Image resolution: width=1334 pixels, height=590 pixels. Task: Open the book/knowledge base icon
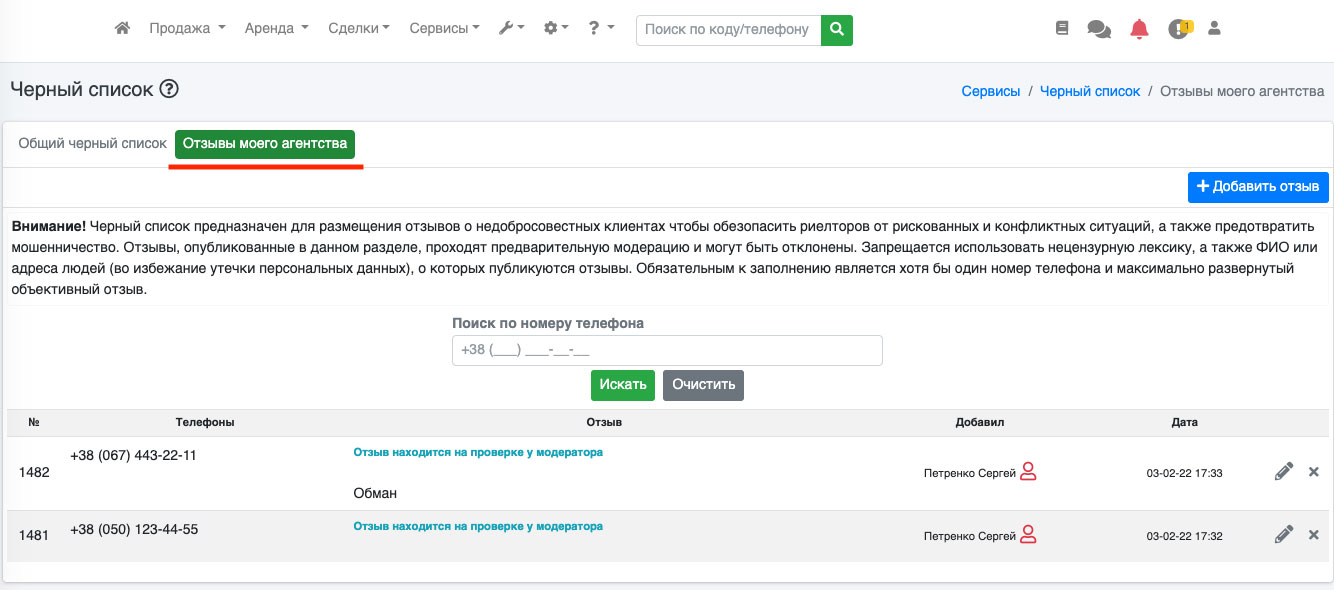pyautogui.click(x=1062, y=29)
